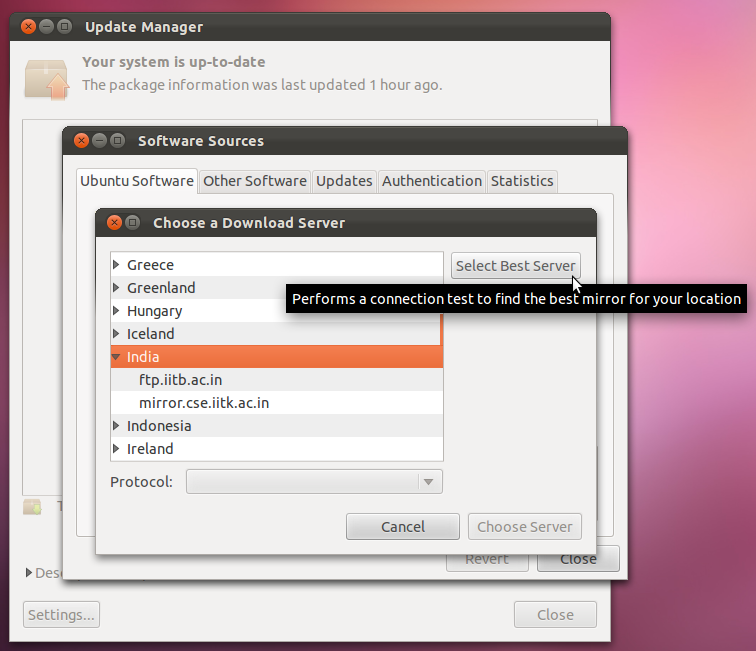Open the Authentication tab
The width and height of the screenshot is (756, 651).
coord(432,181)
